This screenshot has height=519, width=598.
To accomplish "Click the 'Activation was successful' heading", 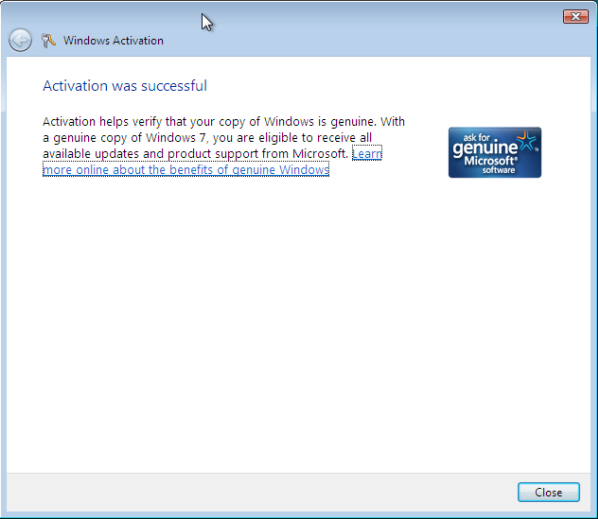I will click(x=125, y=86).
